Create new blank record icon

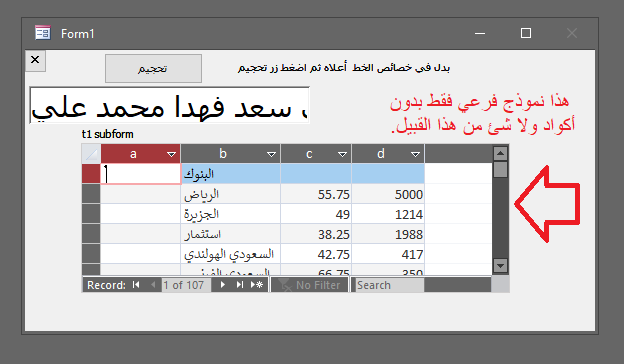click(x=257, y=285)
